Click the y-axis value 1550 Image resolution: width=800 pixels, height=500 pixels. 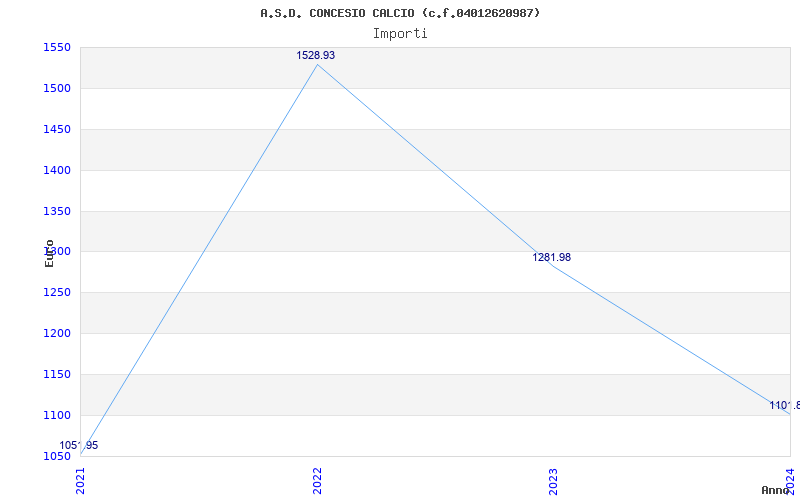click(57, 48)
